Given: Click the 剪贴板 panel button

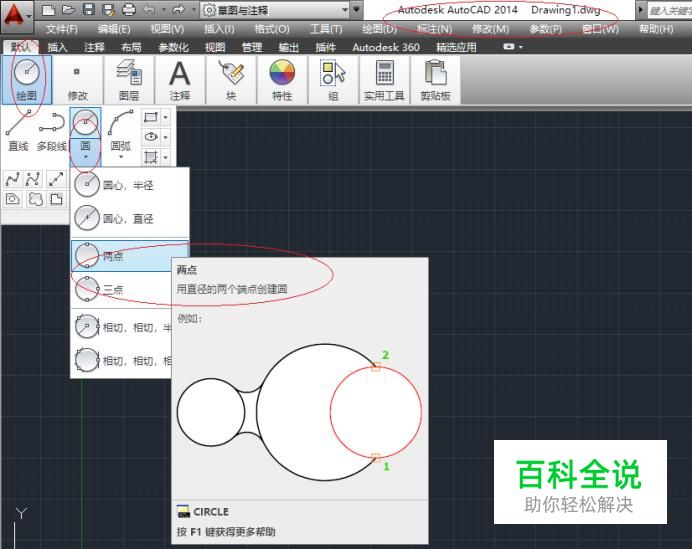Looking at the screenshot, I should 436,80.
